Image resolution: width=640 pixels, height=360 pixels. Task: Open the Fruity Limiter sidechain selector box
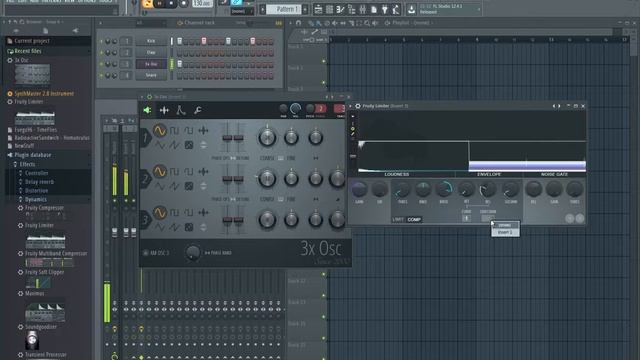(x=488, y=218)
